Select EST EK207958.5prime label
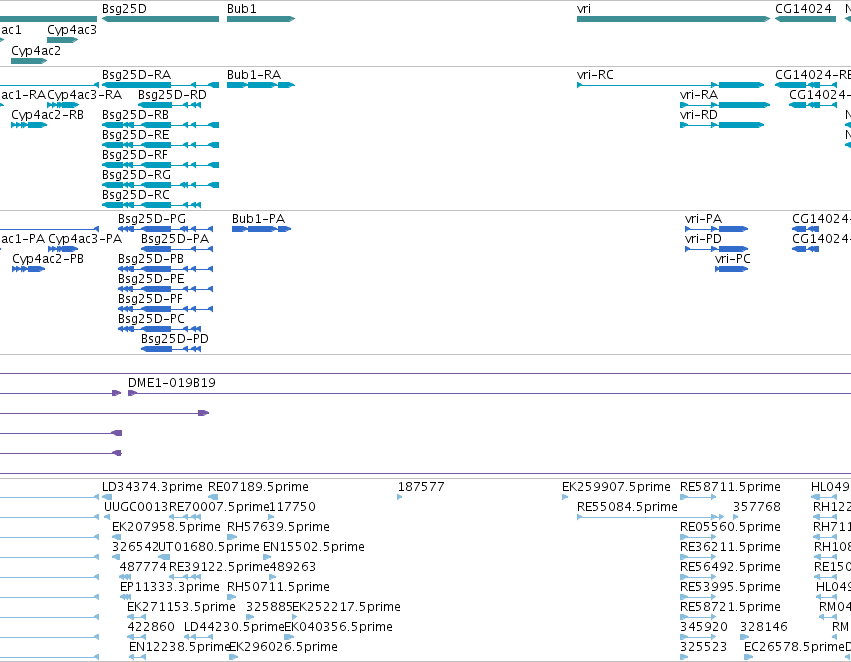Image resolution: width=851 pixels, height=662 pixels. click(x=166, y=527)
